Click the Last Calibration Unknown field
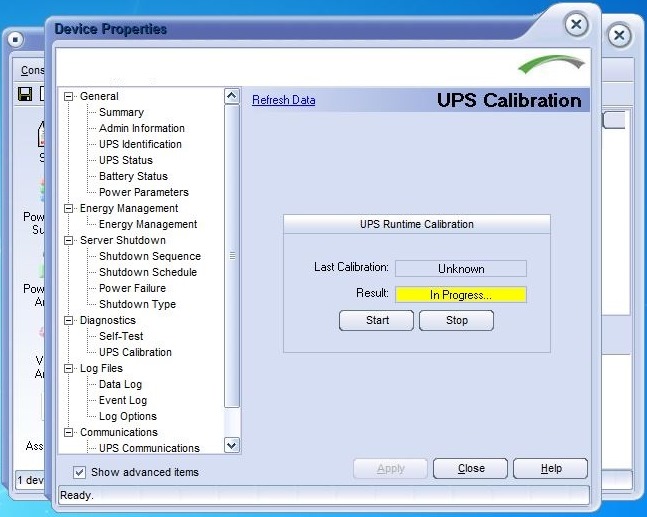 (x=461, y=269)
